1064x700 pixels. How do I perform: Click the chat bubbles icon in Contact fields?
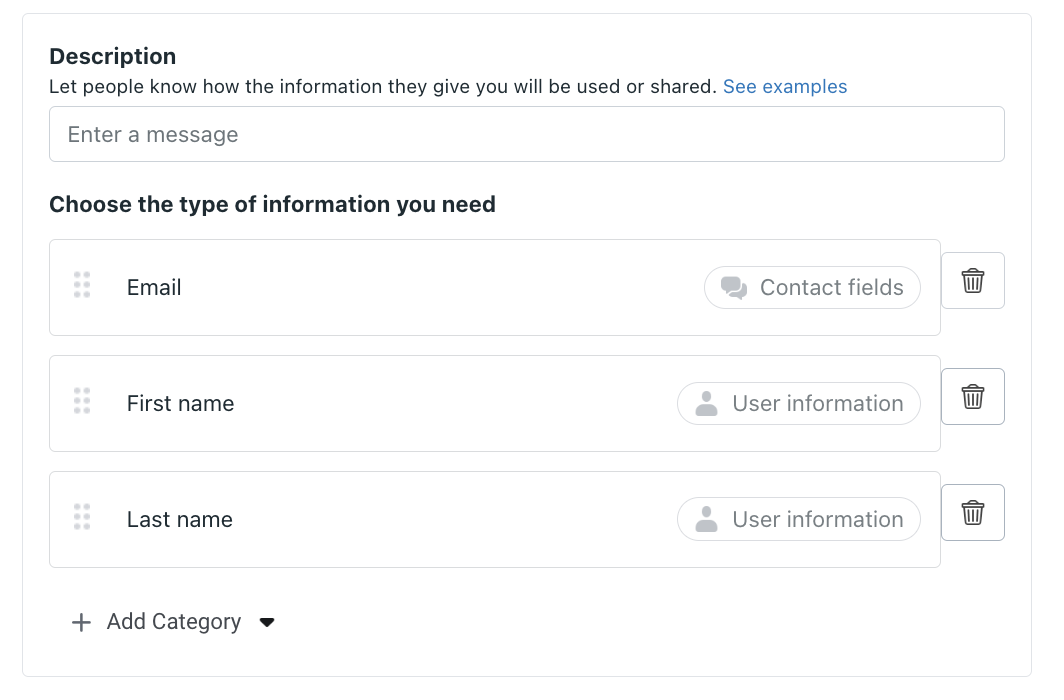(x=734, y=288)
